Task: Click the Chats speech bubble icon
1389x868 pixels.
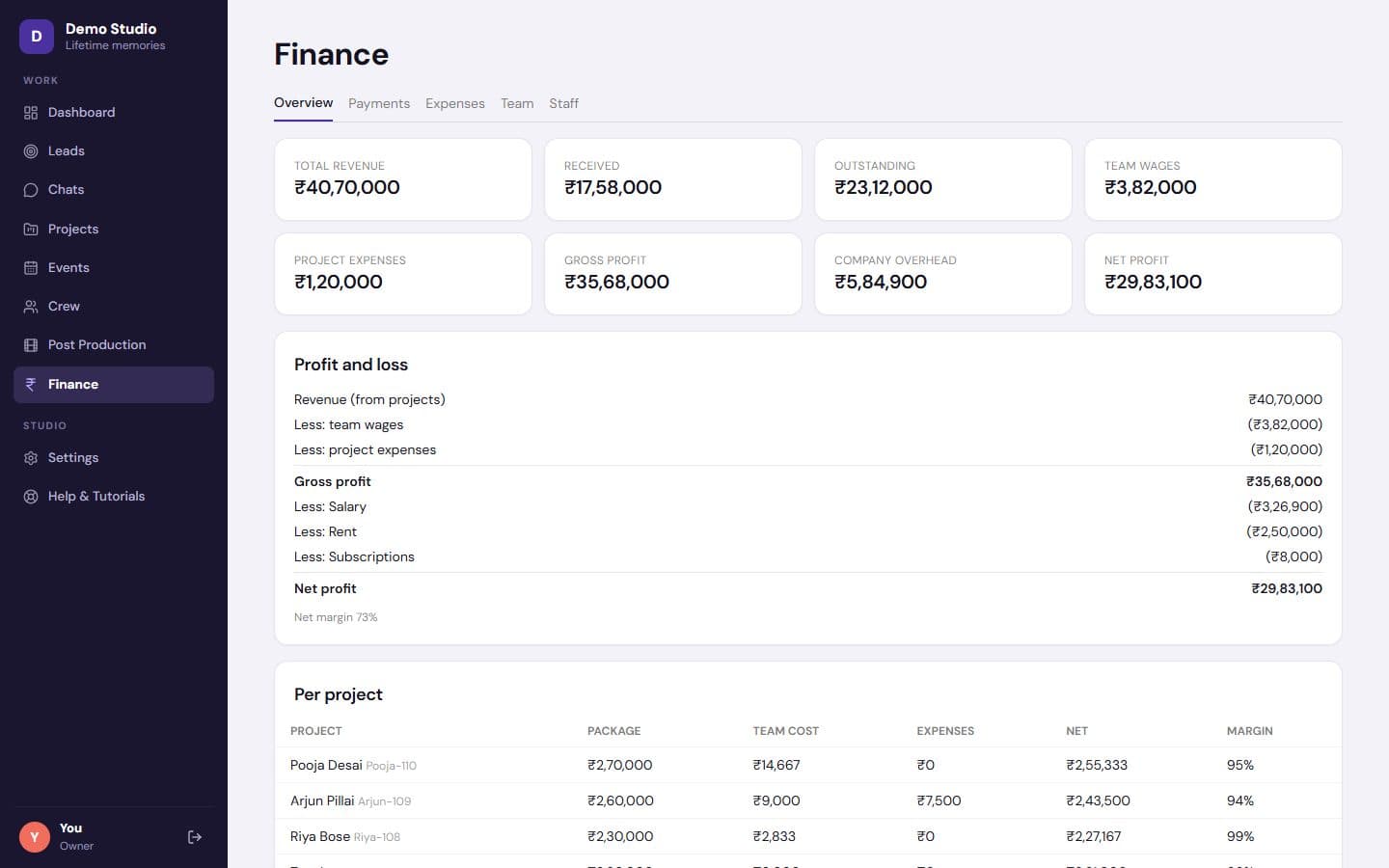Action: pos(31,190)
